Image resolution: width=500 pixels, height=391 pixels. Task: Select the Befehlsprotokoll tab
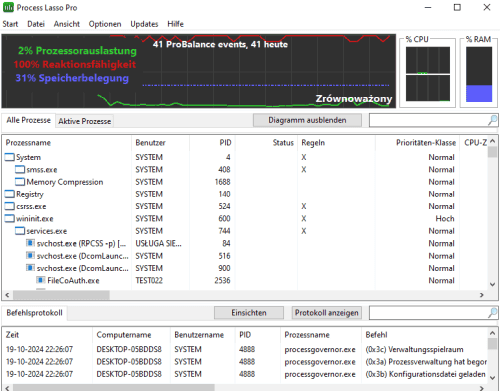(x=34, y=313)
